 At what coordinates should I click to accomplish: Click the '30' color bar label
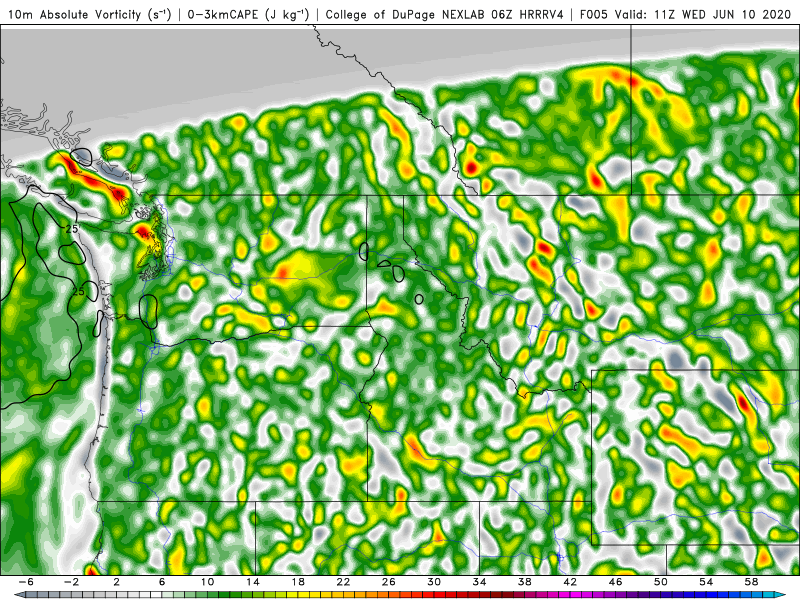434,582
